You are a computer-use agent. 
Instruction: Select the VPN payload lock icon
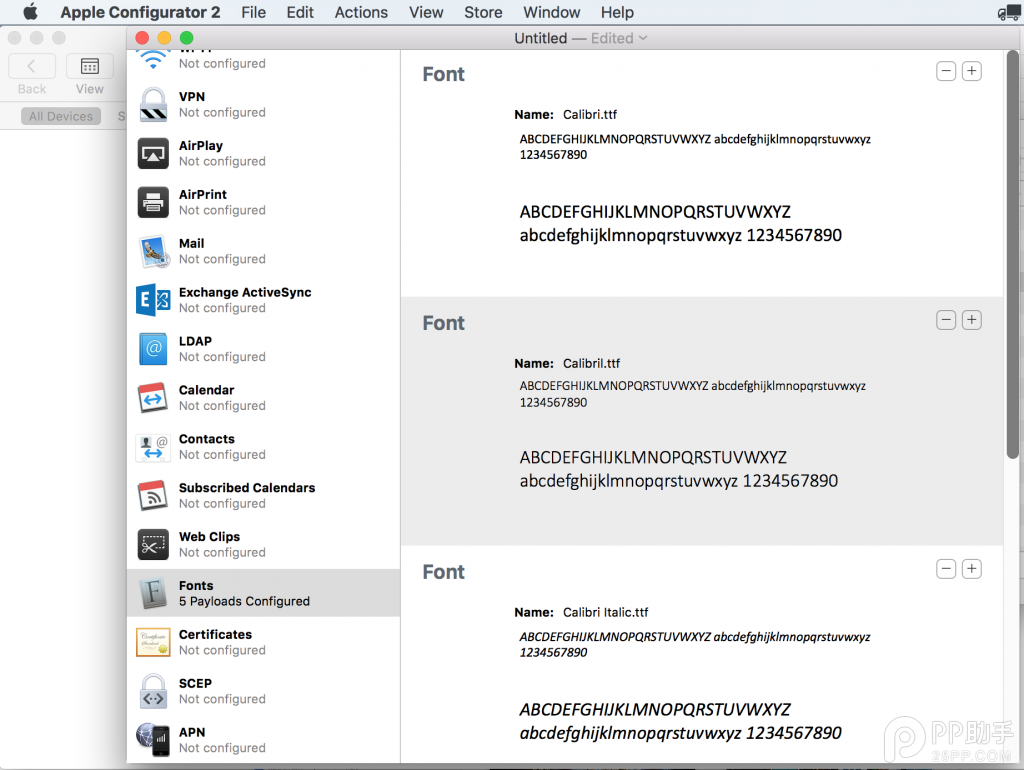pos(153,104)
